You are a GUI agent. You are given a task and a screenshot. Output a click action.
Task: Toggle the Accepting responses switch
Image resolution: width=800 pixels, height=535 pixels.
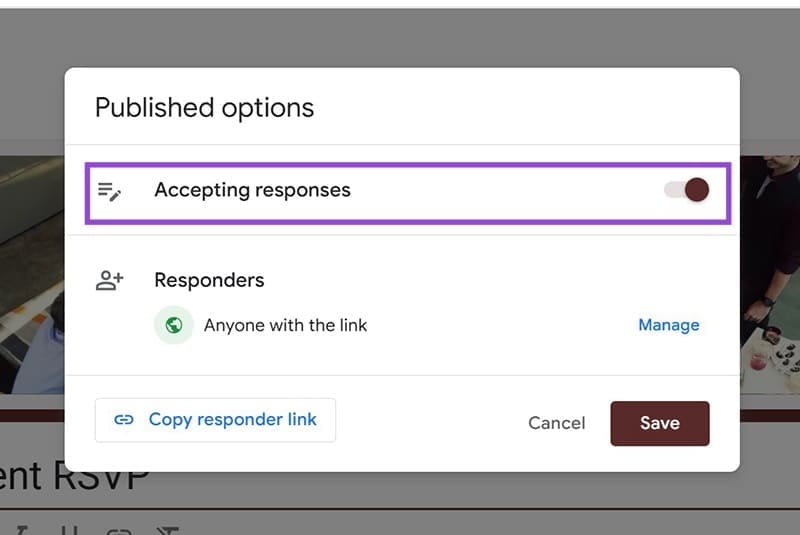[687, 190]
